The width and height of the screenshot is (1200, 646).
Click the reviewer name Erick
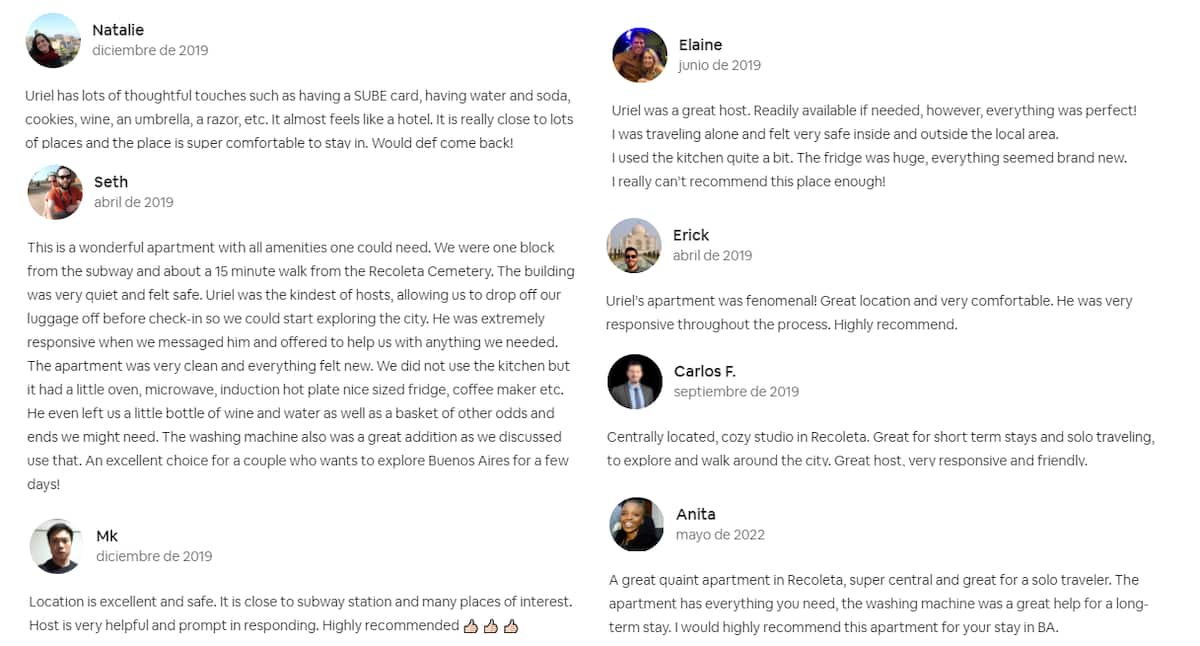[691, 235]
